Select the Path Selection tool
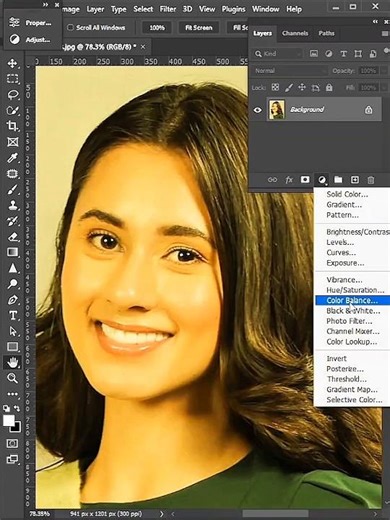Screen dimensions: 390x520 tap(13, 331)
